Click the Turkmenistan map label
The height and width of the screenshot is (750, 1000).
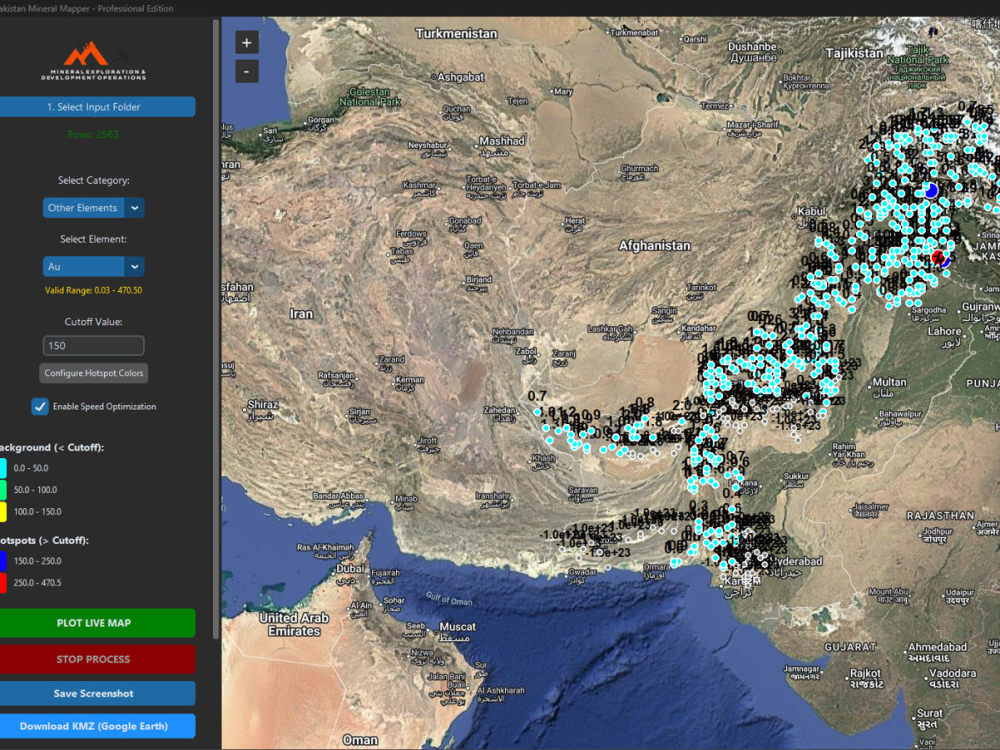coord(456,34)
